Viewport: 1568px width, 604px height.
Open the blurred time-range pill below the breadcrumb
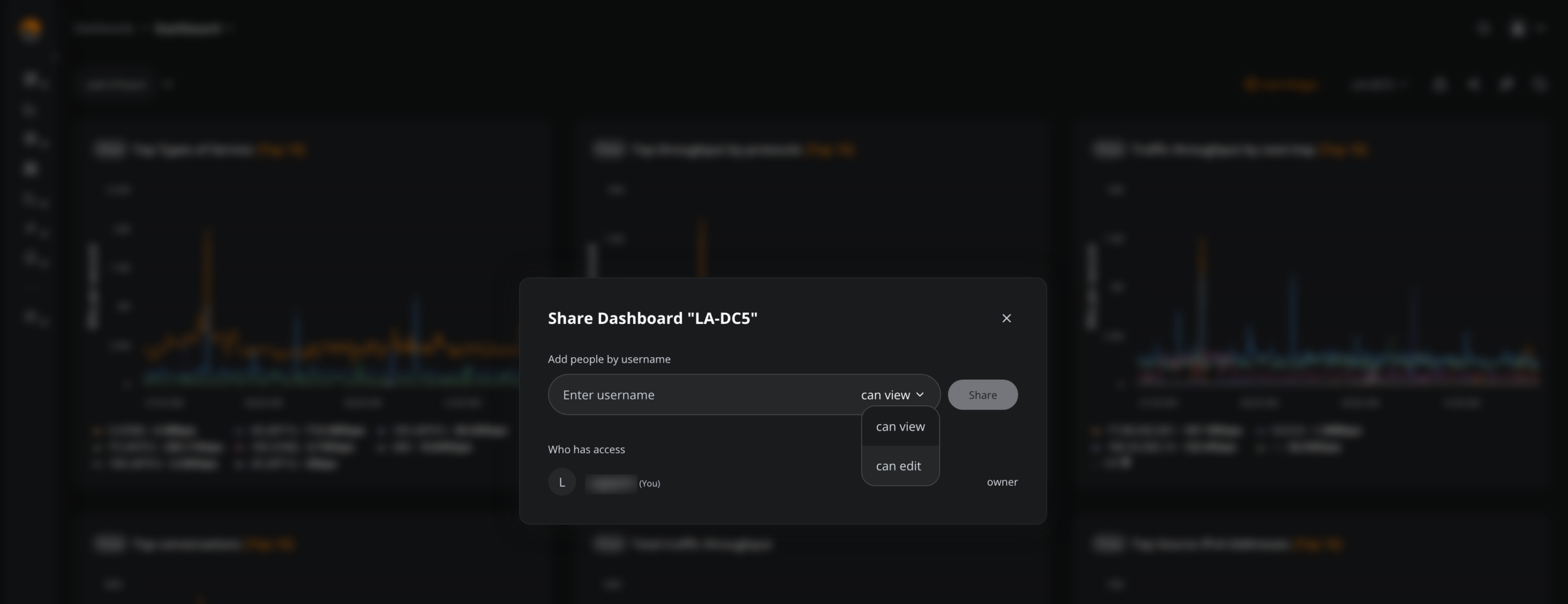point(116,85)
